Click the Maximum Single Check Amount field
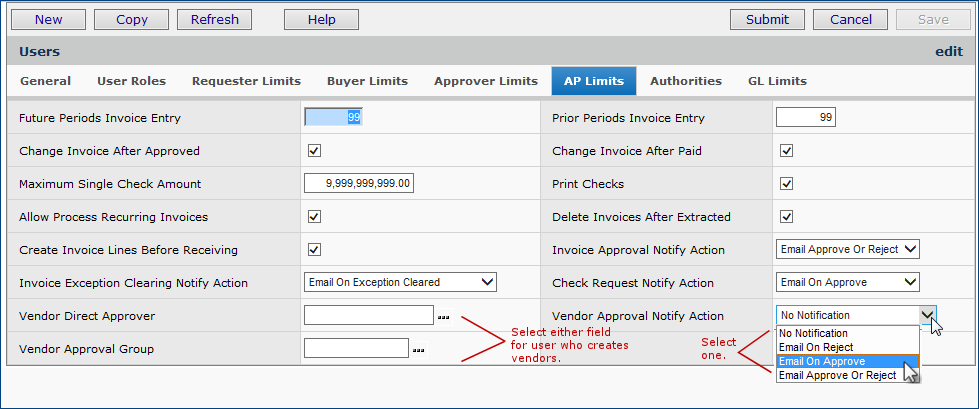Screen dimensions: 979x409 point(360,184)
